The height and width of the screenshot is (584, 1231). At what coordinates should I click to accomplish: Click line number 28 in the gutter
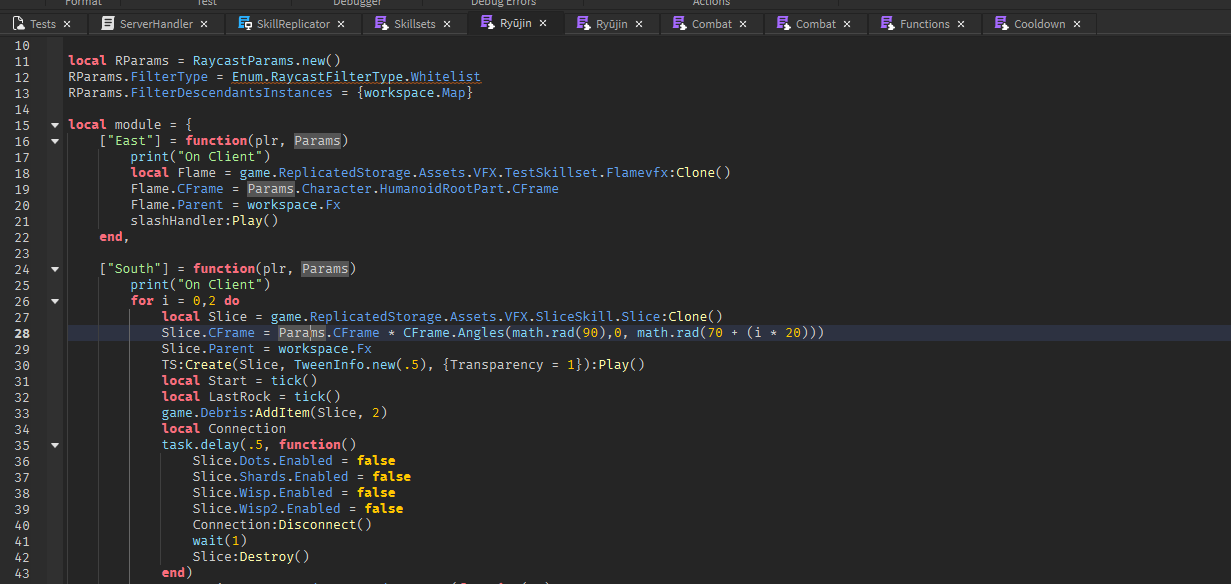[22, 332]
